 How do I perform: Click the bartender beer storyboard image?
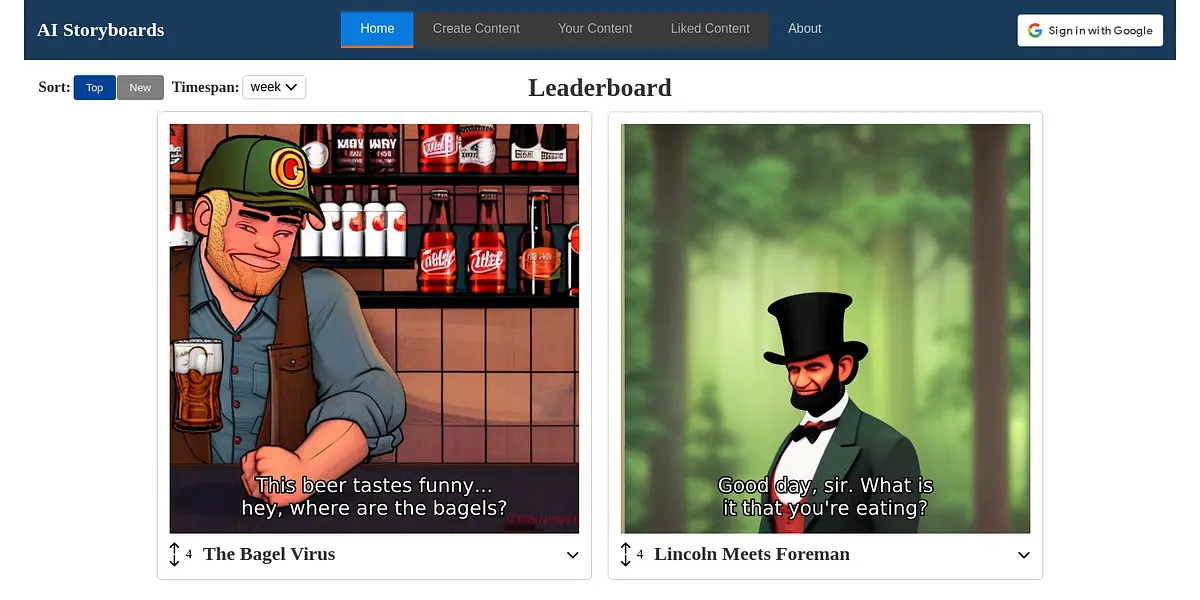[x=374, y=328]
